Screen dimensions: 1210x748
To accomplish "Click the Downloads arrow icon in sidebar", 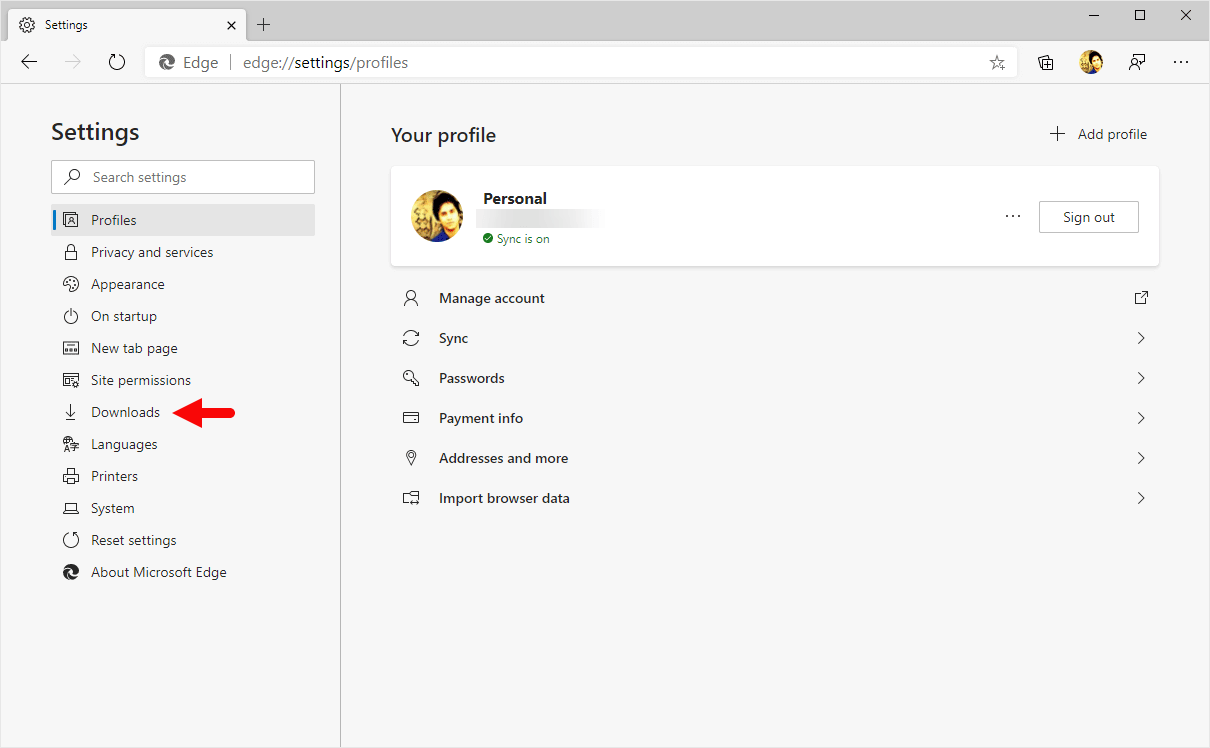I will (71, 411).
